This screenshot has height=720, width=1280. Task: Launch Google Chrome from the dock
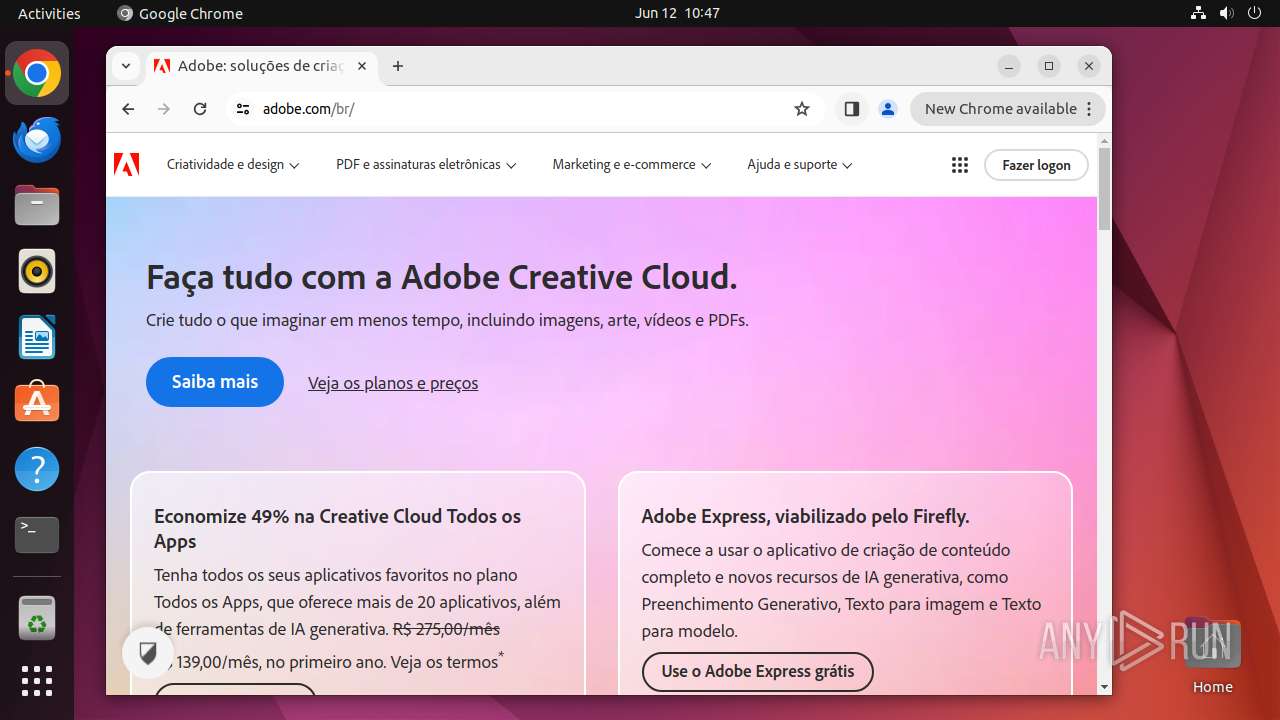[x=37, y=74]
